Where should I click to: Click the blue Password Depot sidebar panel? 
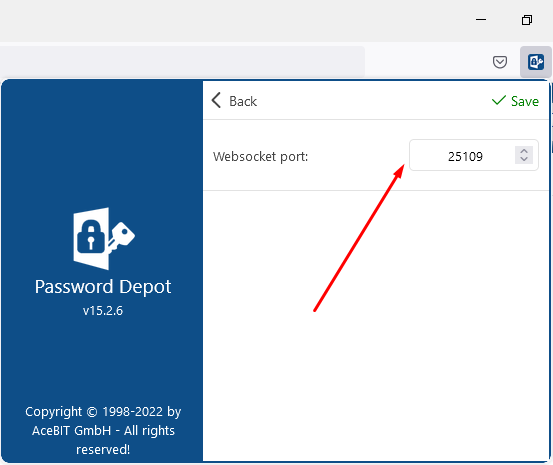pos(102,270)
